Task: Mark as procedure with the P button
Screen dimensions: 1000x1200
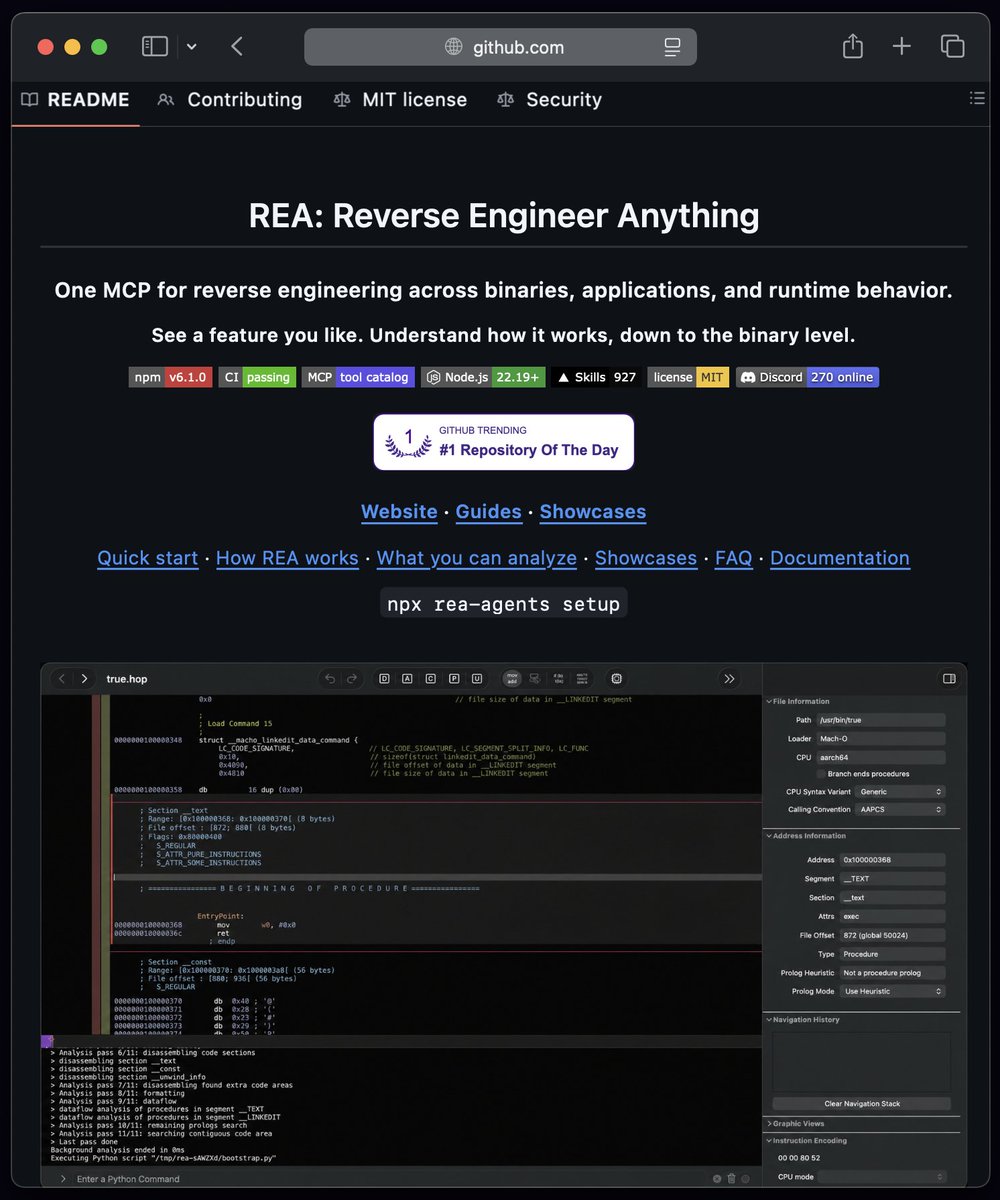Action: pyautogui.click(x=454, y=678)
